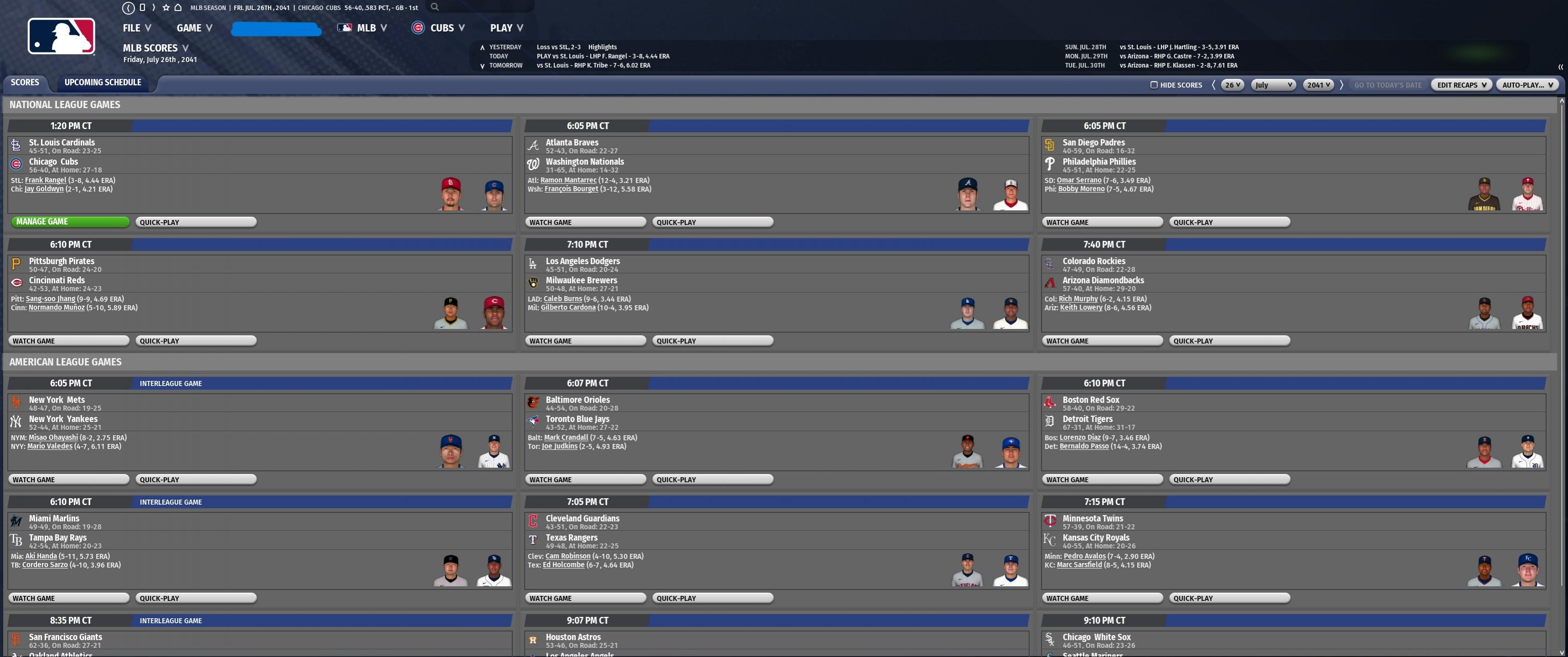Click Caleb Burns' Dodgers pitcher portrait

[x=967, y=313]
